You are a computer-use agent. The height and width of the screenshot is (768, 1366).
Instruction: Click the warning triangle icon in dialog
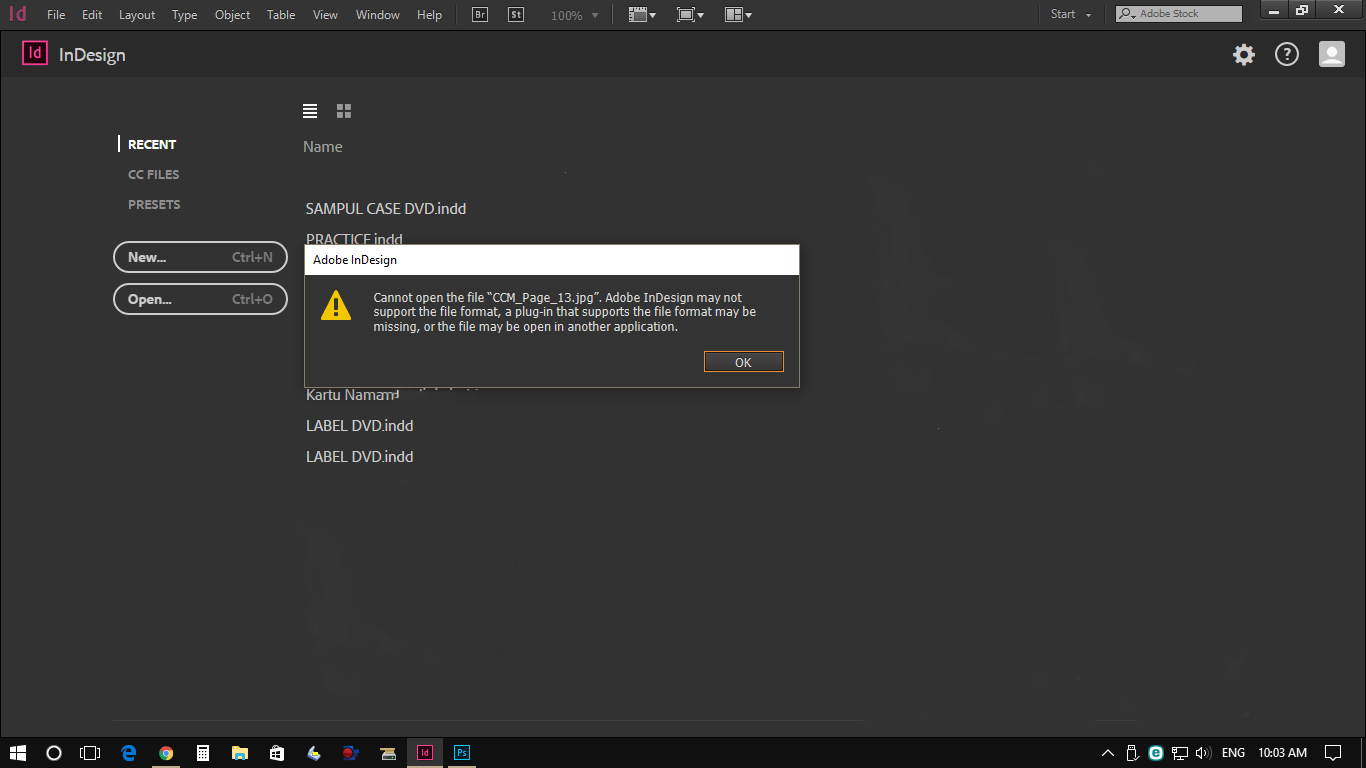coord(336,305)
